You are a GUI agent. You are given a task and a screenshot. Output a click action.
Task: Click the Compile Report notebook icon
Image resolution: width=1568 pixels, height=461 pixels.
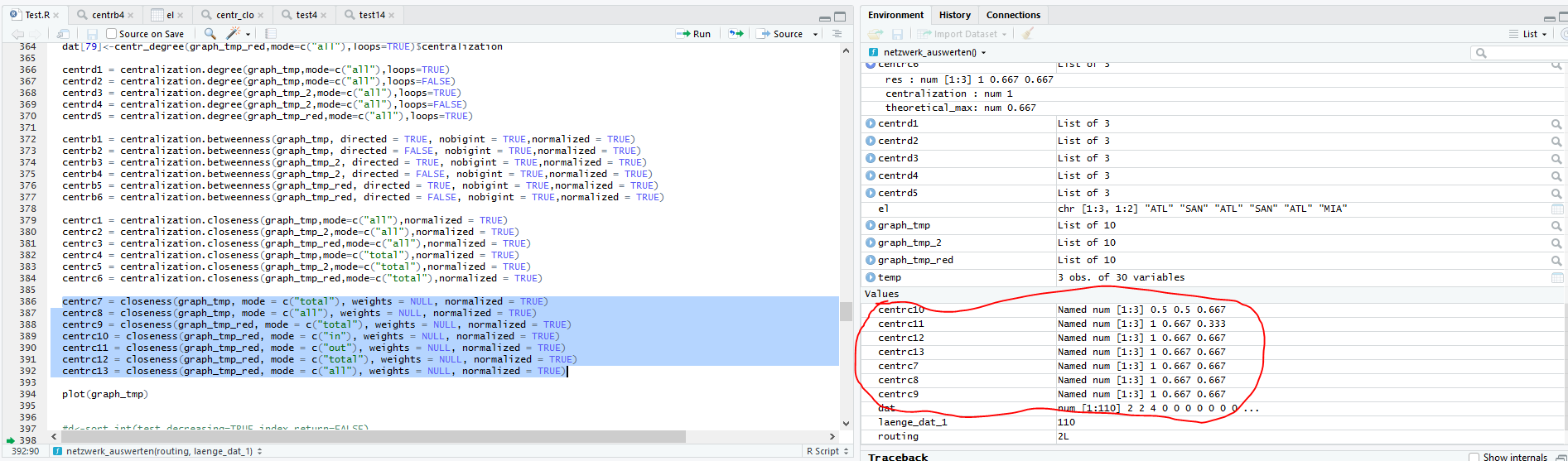coord(271,34)
